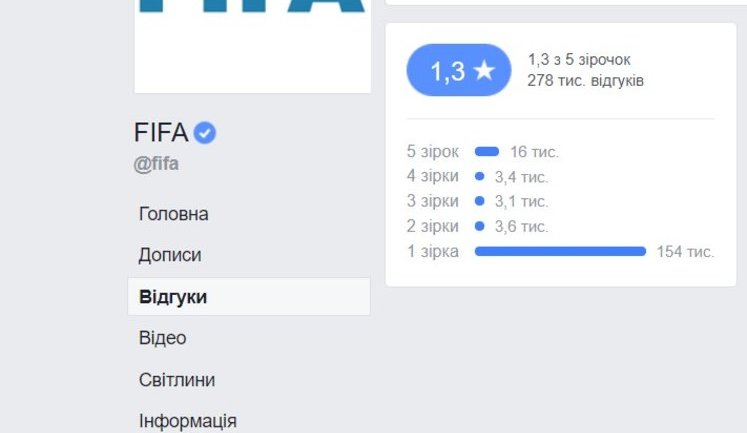Click the 5 зірок rating bar
The image size is (747, 433).
[x=487, y=152]
